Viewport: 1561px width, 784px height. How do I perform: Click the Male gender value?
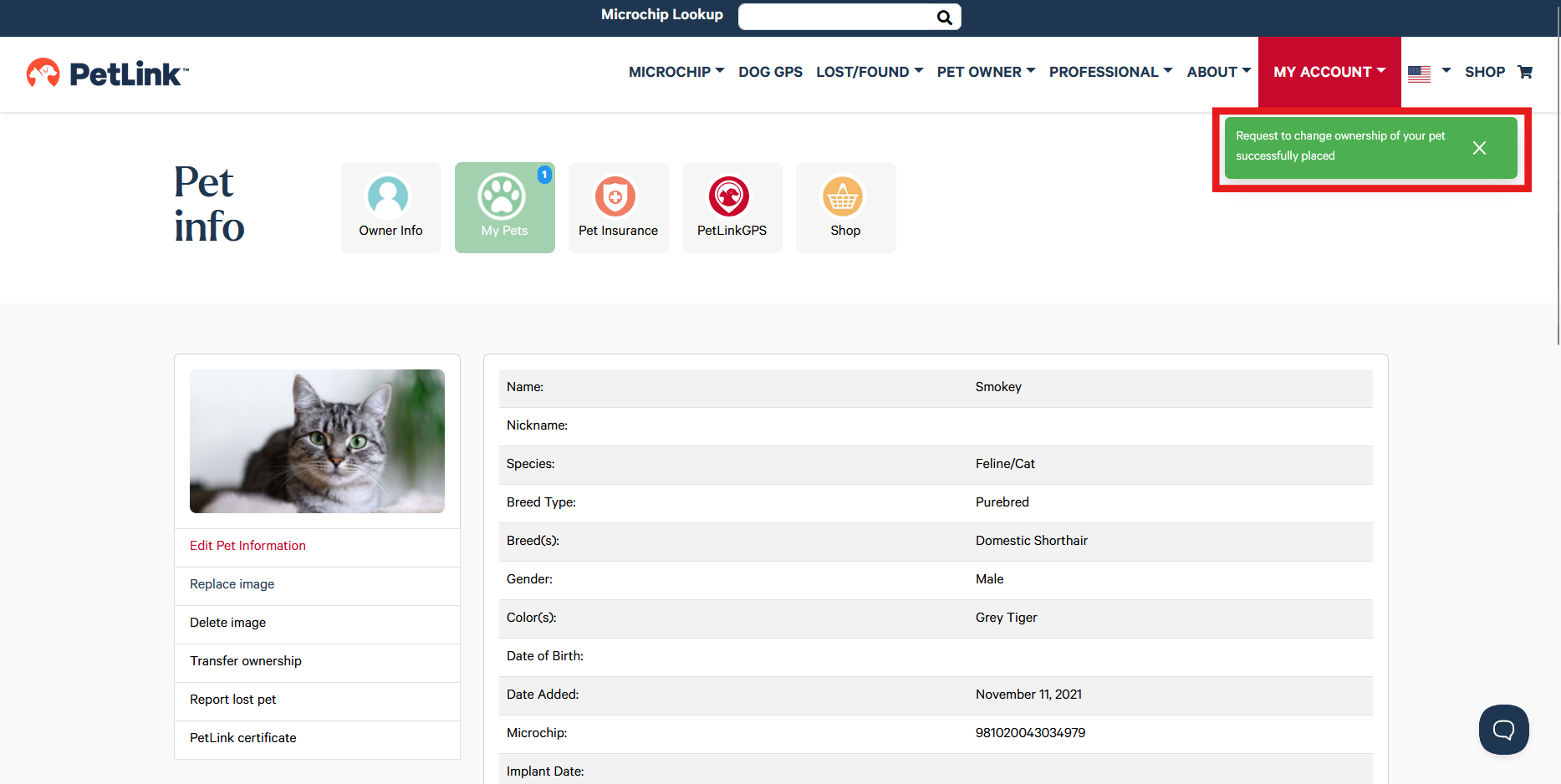coord(989,579)
